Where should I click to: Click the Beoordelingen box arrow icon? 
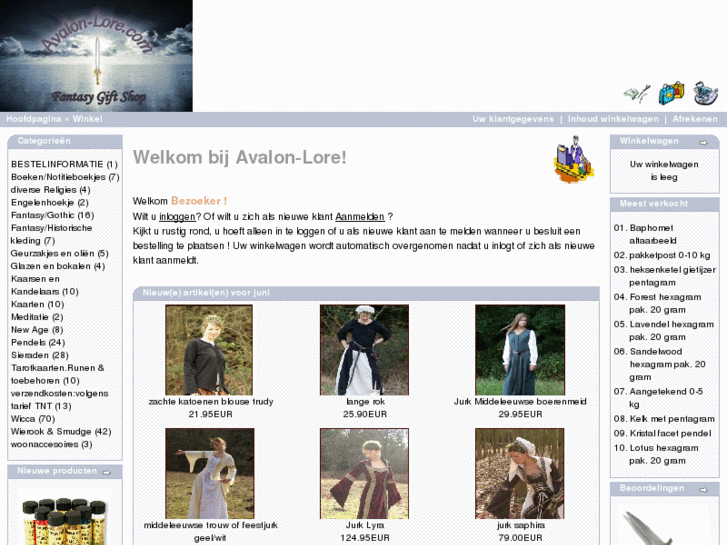pyautogui.click(x=703, y=490)
